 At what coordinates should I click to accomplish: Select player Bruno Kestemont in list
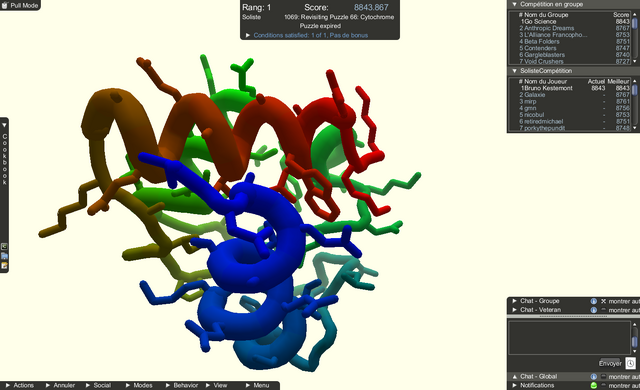(x=548, y=88)
